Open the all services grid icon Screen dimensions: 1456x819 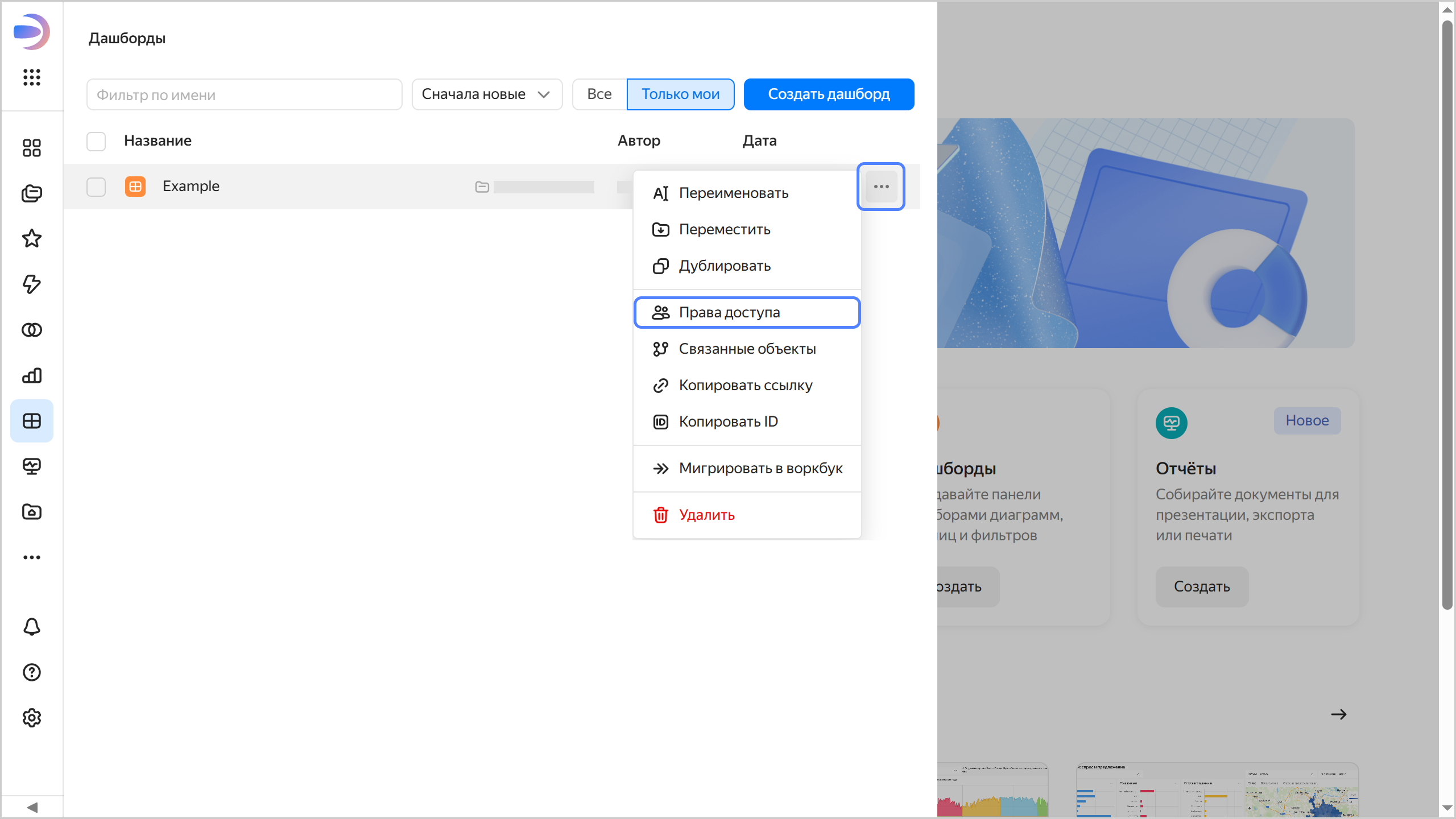[32, 77]
